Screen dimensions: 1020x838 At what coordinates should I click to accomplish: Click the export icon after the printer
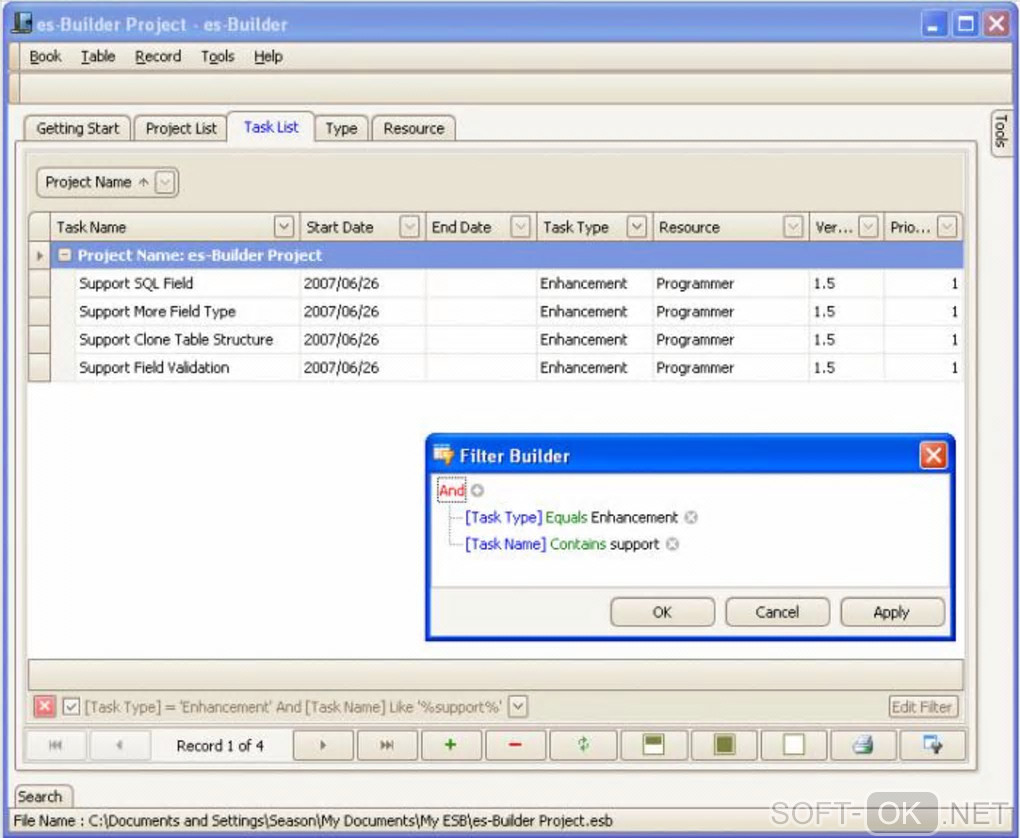coord(933,745)
